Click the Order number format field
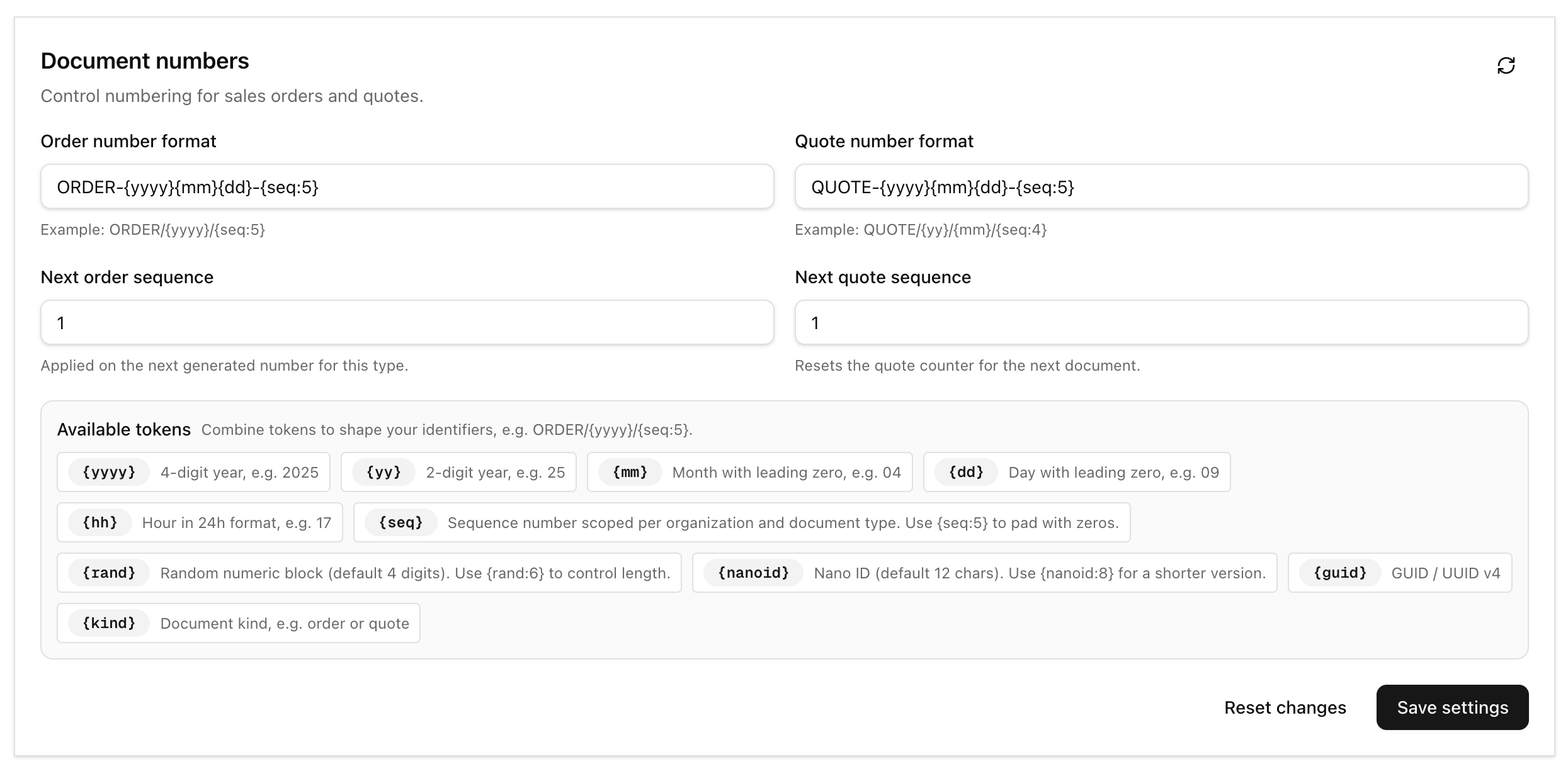Screen dimensions: 1568x764 (x=407, y=187)
